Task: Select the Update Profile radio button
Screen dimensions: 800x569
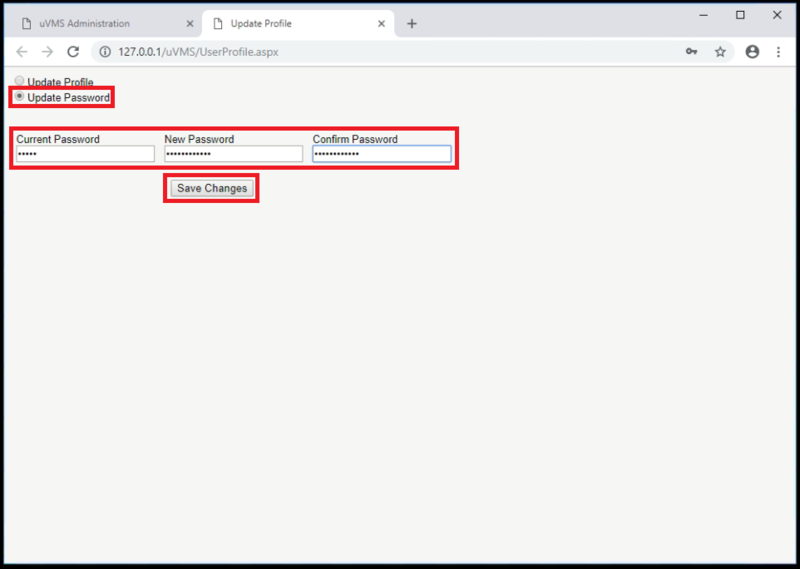Action: pyautogui.click(x=19, y=81)
